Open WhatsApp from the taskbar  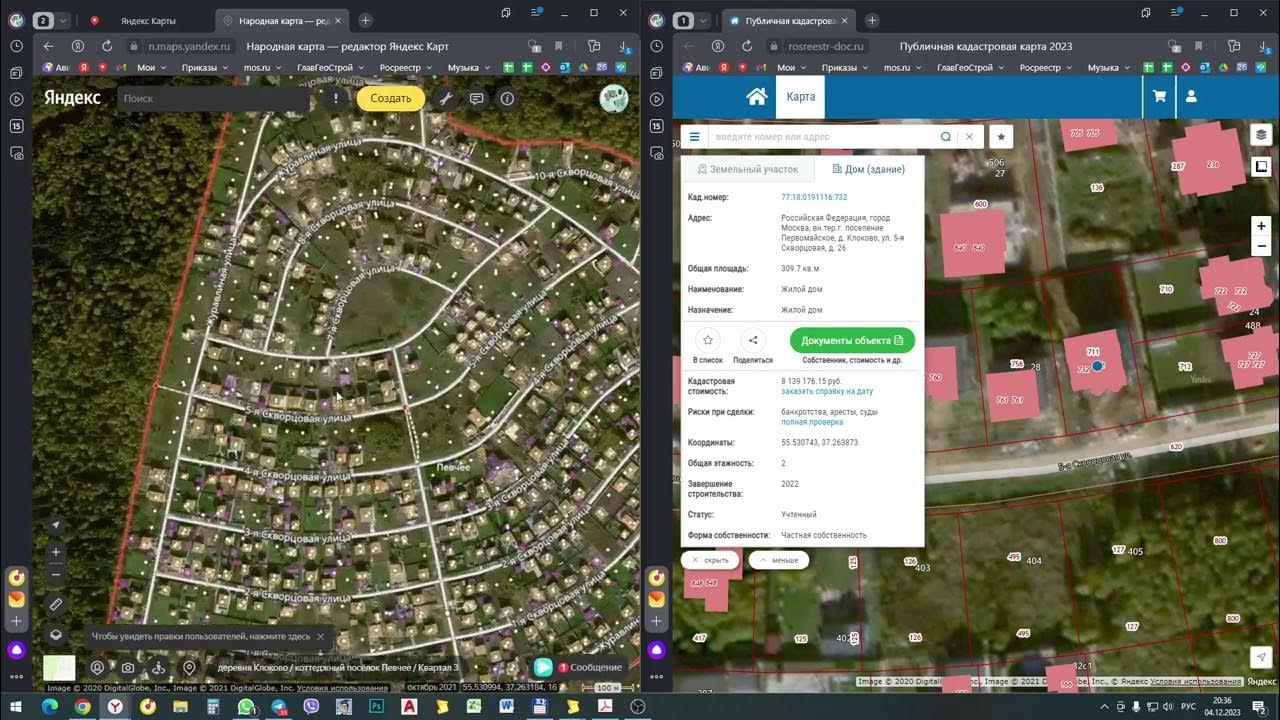click(246, 706)
